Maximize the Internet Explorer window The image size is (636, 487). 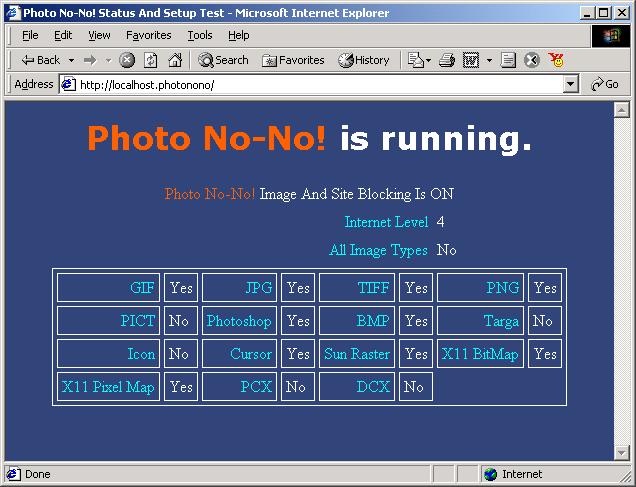point(604,13)
